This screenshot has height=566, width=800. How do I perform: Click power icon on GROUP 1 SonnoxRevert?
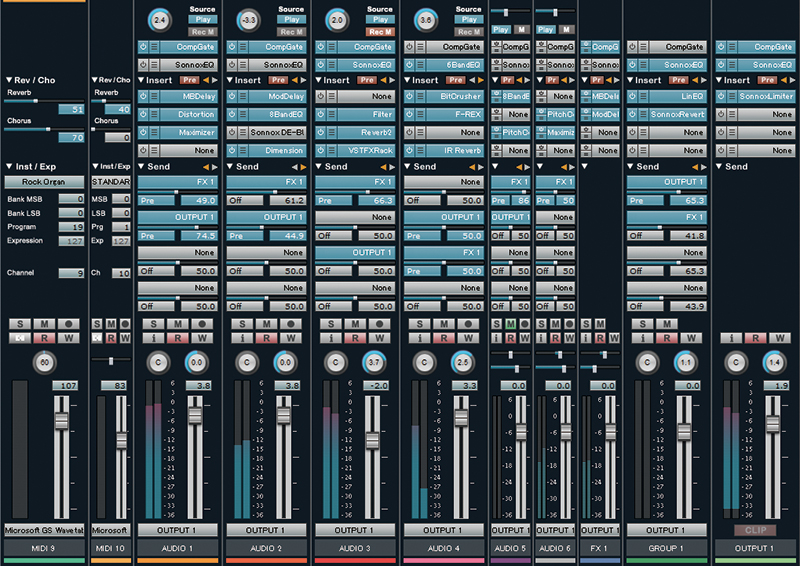[x=633, y=114]
